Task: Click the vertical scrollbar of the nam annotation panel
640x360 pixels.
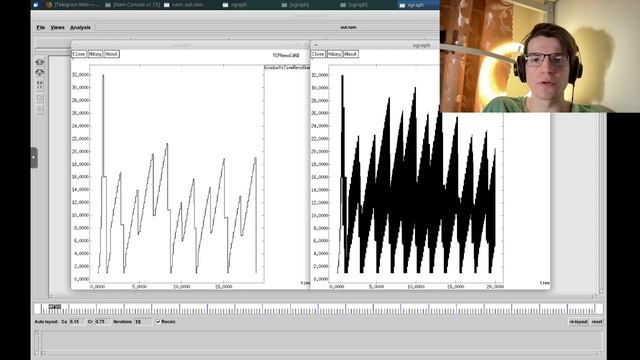Action: (37, 342)
